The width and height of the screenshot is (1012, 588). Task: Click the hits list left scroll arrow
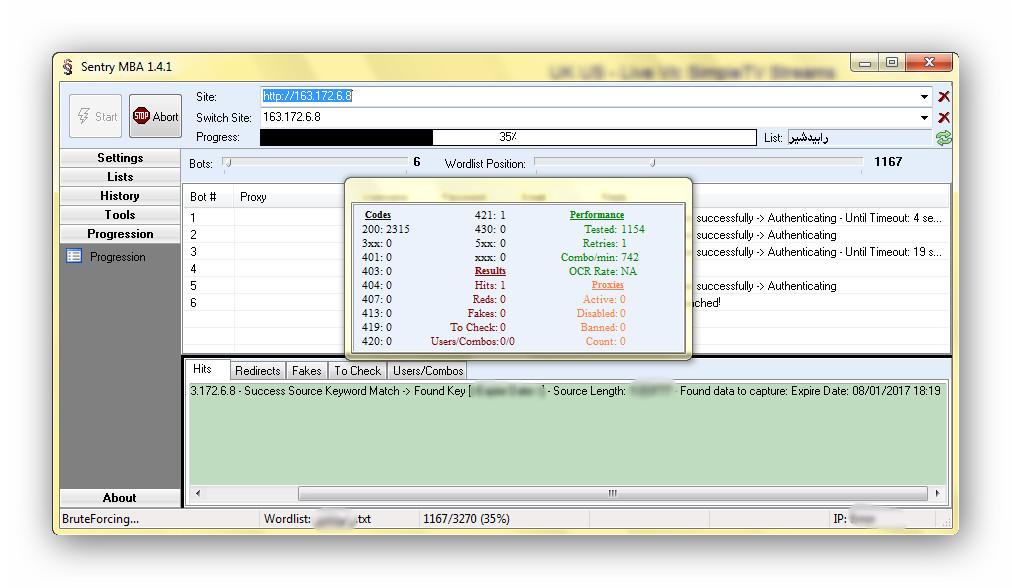[x=197, y=494]
